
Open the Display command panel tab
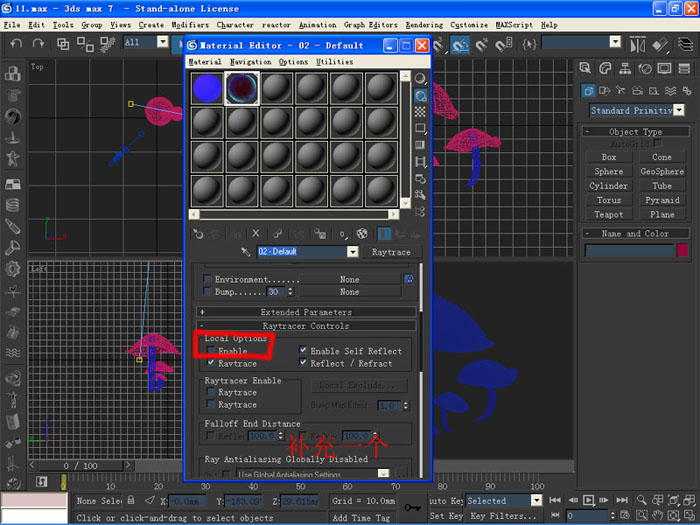664,68
